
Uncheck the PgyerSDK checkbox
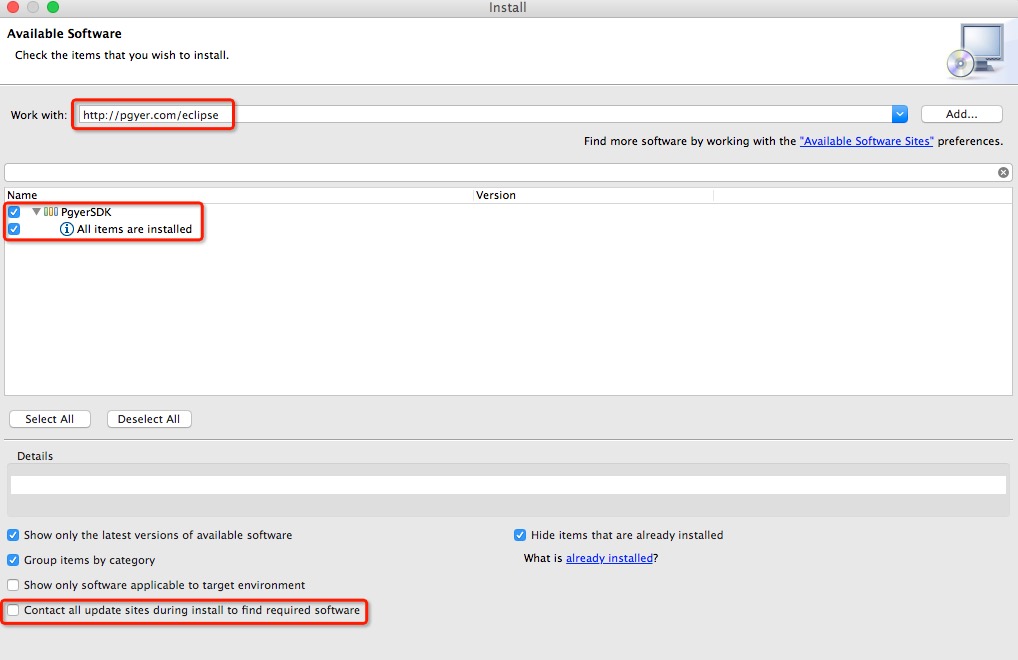14,212
